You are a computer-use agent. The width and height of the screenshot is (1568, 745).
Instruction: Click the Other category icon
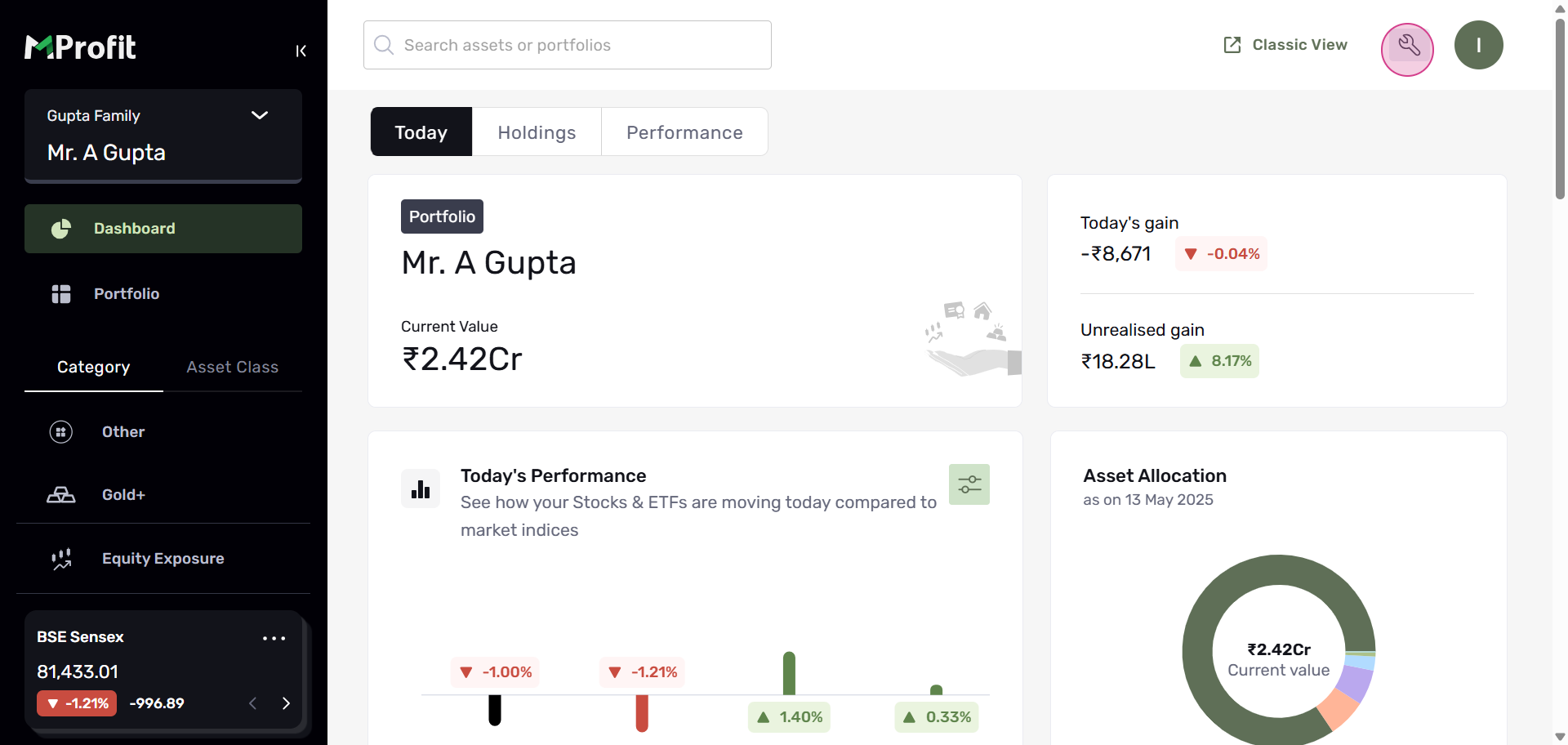[61, 432]
